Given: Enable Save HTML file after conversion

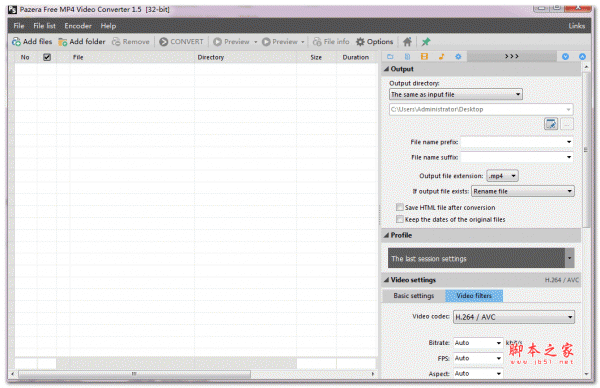Looking at the screenshot, I should click(x=400, y=207).
